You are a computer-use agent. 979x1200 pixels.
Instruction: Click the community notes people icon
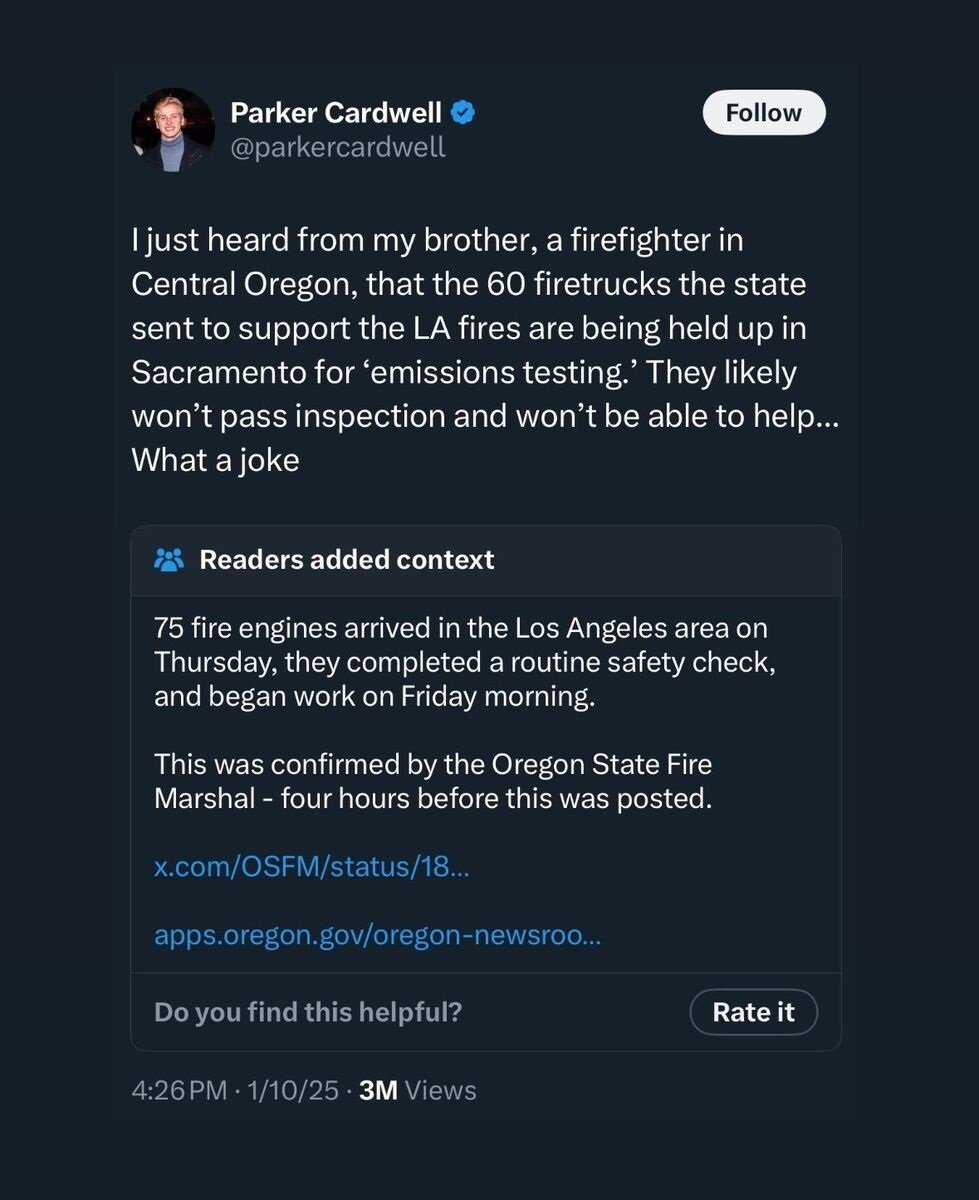(x=170, y=560)
